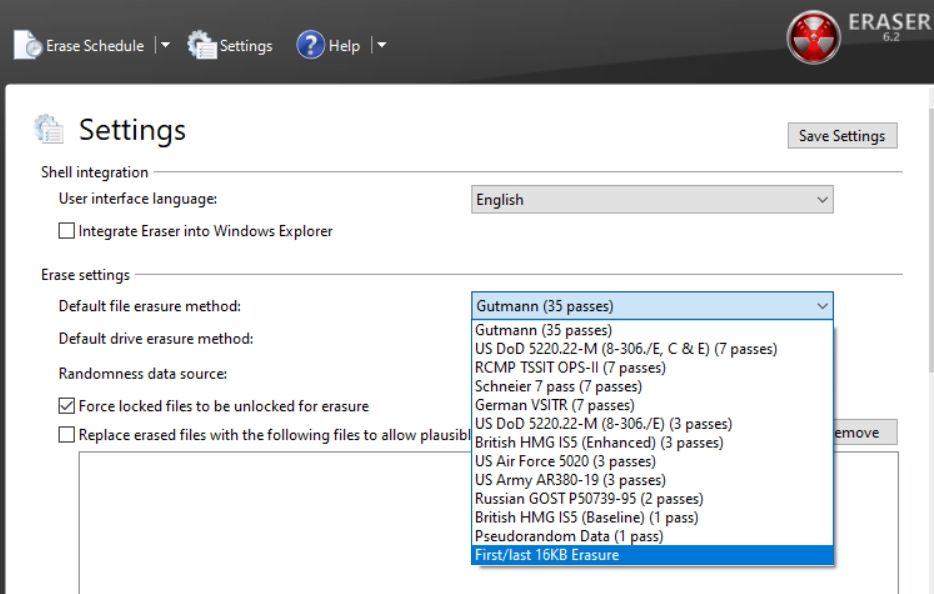Viewport: 934px width, 594px height.
Task: Choose Schneier 7 pass option
Action: [x=652, y=386]
